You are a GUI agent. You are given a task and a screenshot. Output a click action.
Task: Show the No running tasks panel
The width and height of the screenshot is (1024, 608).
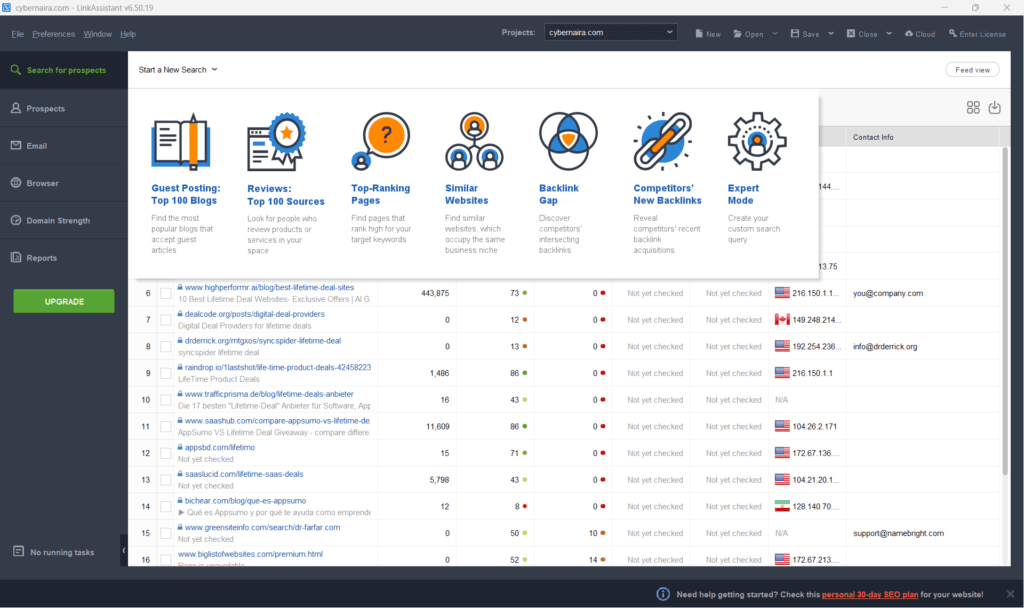pos(54,552)
